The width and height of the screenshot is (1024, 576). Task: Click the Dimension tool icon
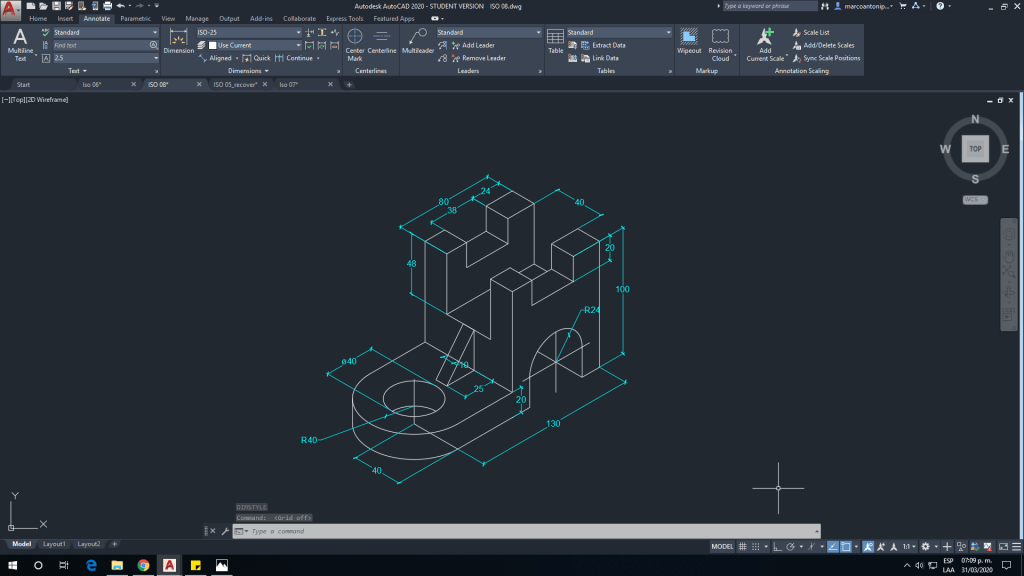[179, 40]
